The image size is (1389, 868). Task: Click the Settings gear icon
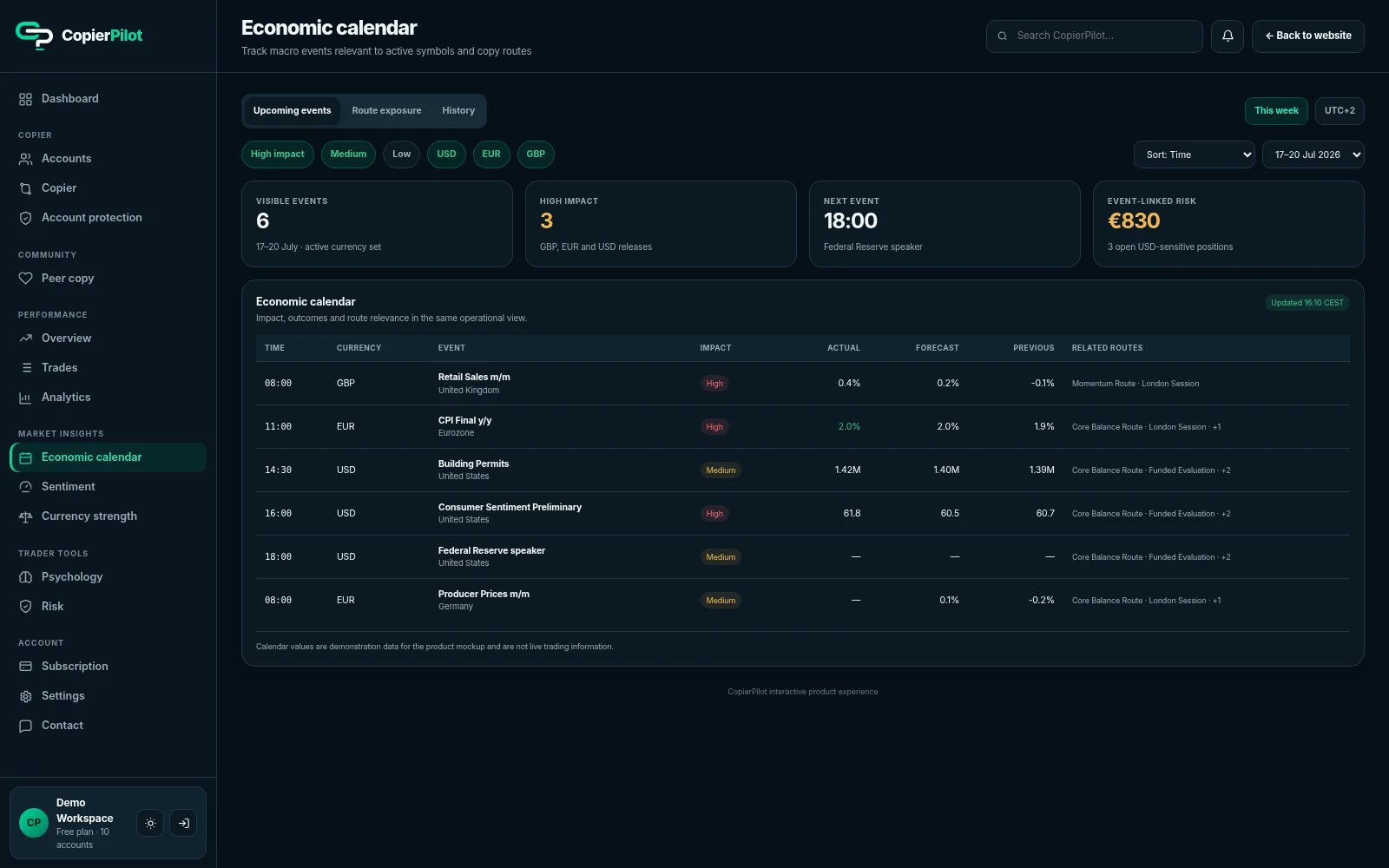(x=25, y=696)
